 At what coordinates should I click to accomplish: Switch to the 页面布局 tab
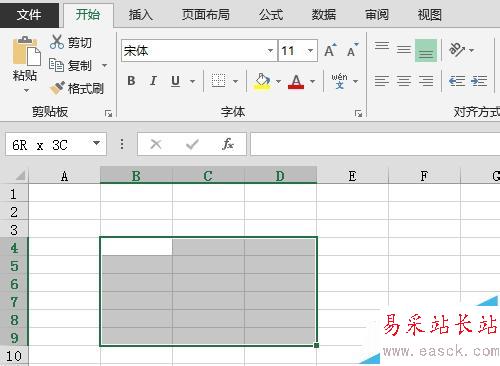coord(206,15)
